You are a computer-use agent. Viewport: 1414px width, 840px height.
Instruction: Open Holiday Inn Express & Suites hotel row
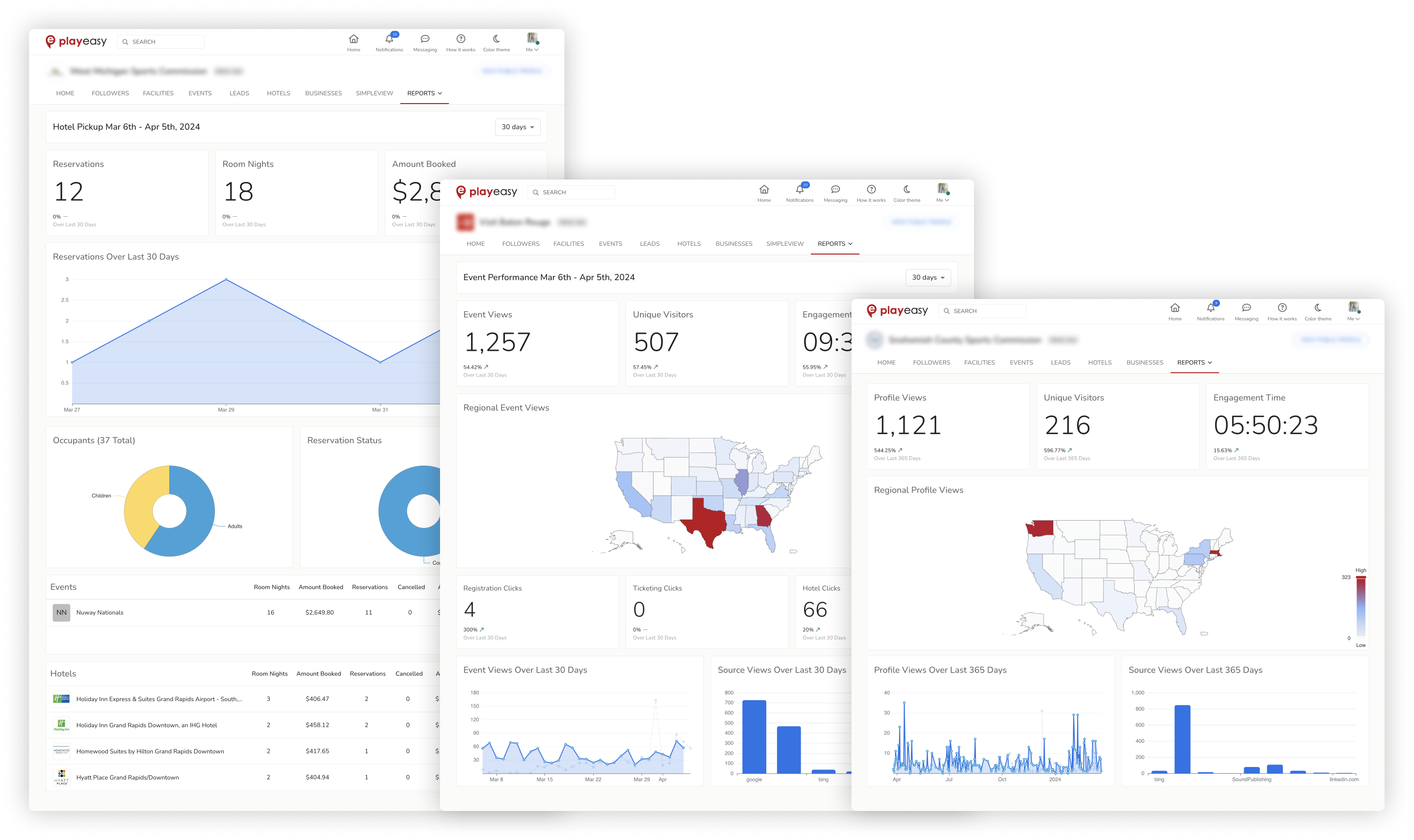click(x=243, y=699)
